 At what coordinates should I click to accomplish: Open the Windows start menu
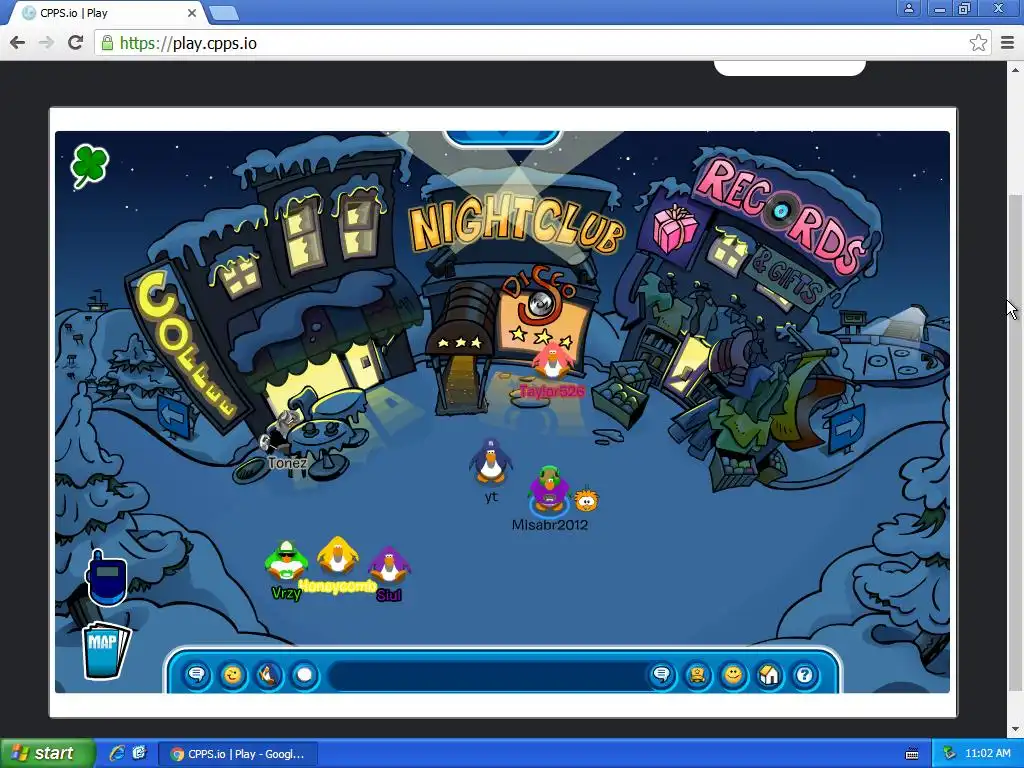pyautogui.click(x=46, y=754)
